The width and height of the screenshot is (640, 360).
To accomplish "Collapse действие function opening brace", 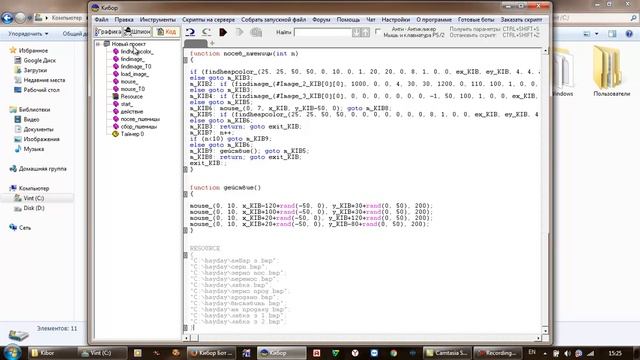I will [x=185, y=194].
